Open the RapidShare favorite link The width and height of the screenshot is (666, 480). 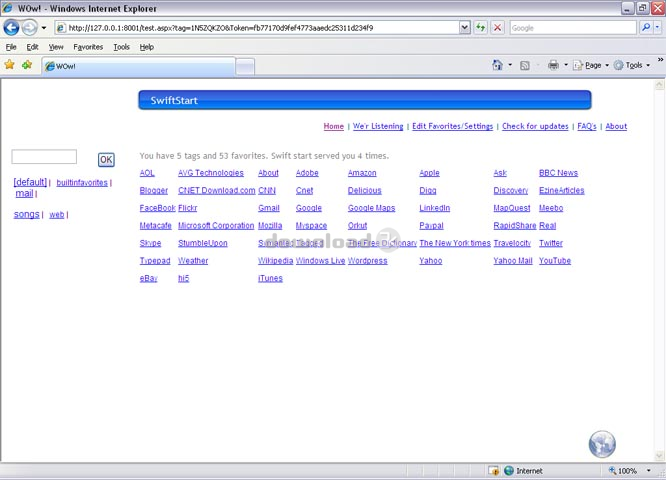(515, 226)
